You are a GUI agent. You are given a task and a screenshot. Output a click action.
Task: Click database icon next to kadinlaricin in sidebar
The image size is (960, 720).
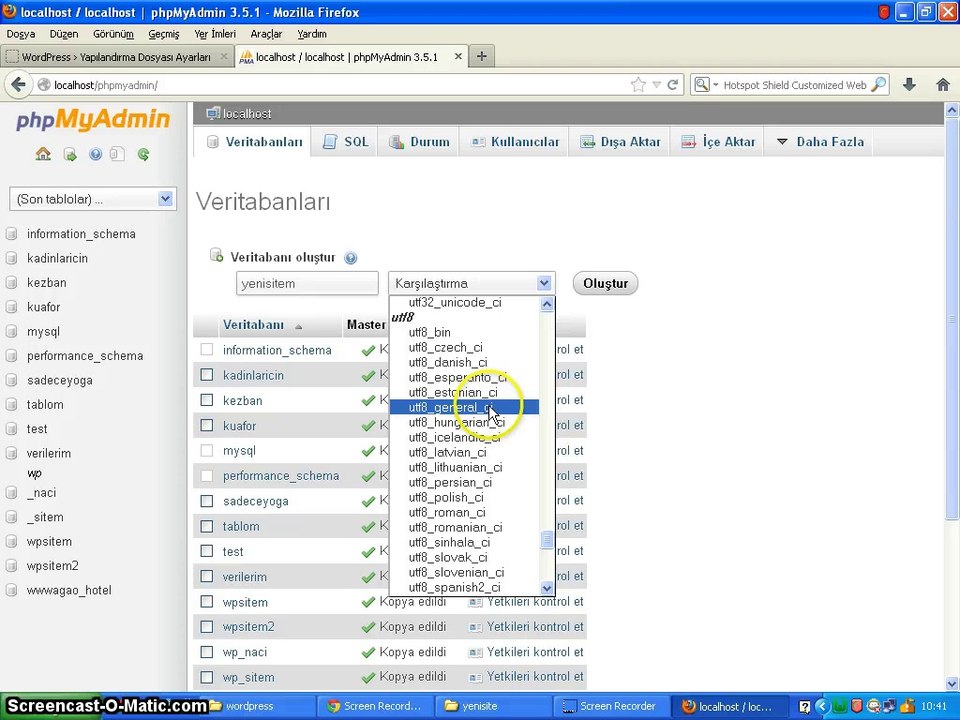pyautogui.click(x=12, y=258)
